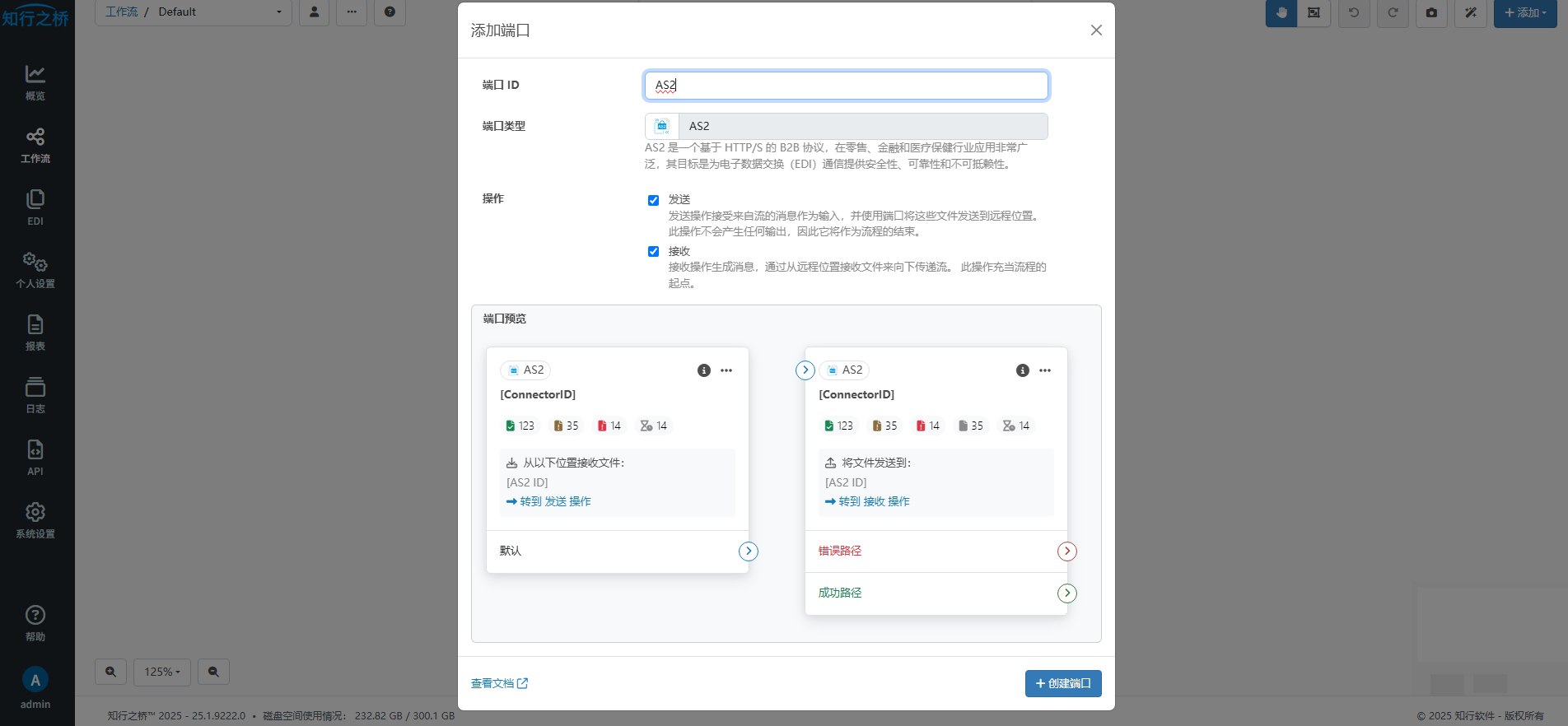Open the API sidebar icon
This screenshot has width=1568, height=726.
click(35, 458)
